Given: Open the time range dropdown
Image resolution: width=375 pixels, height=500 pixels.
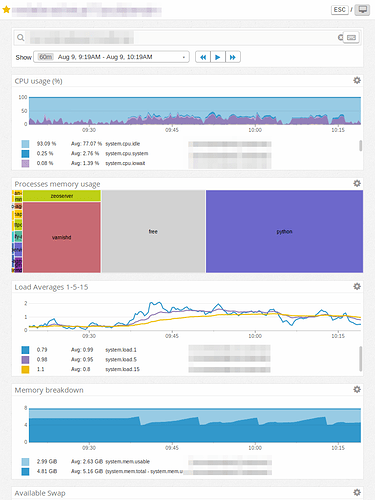Looking at the screenshot, I should [111, 57].
